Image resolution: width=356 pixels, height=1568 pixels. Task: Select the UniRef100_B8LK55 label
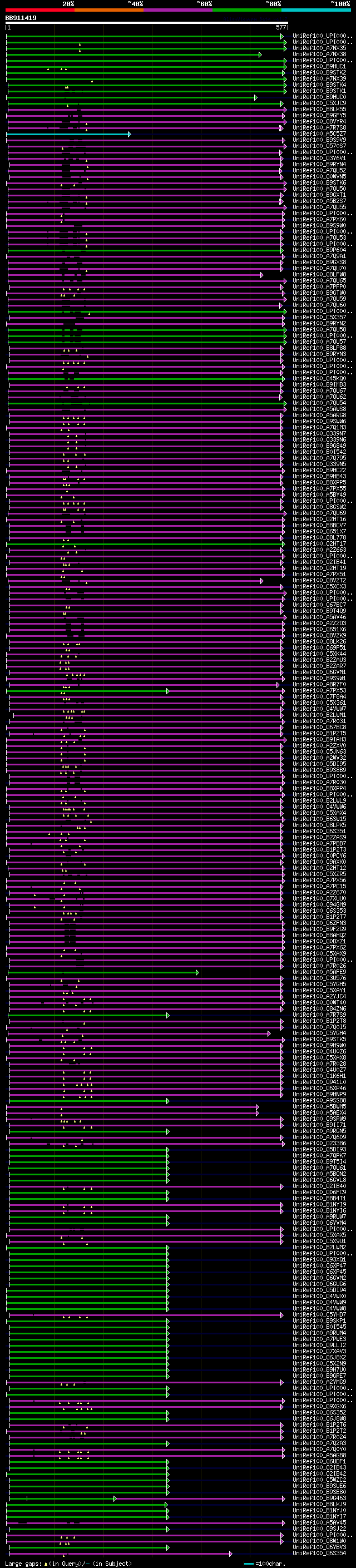pos(319,109)
